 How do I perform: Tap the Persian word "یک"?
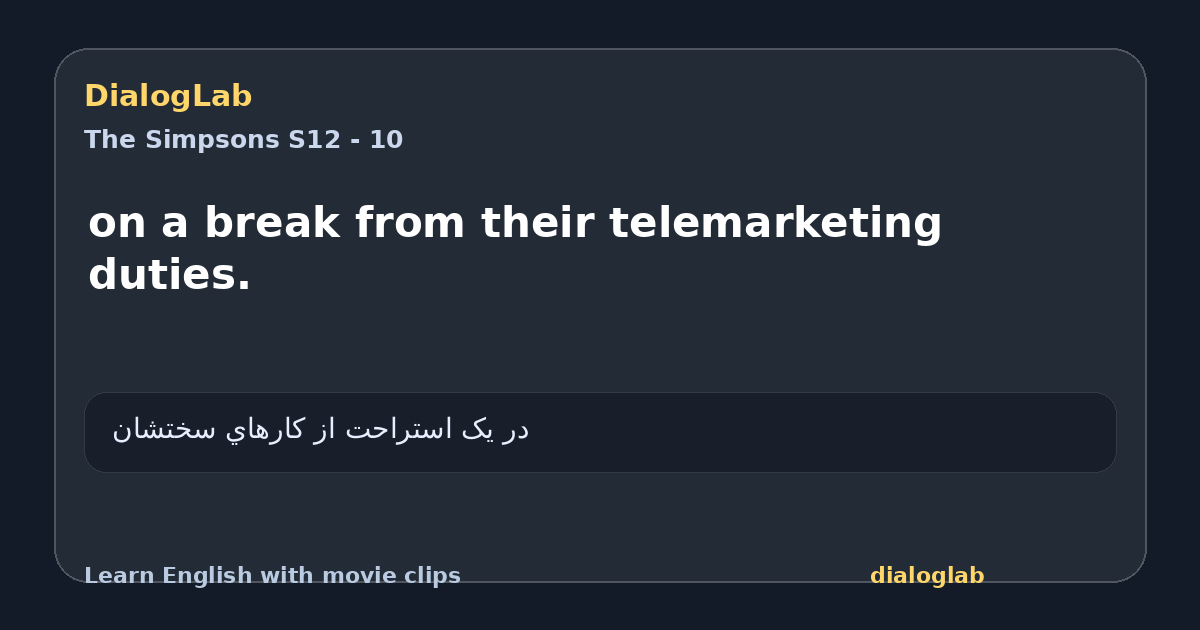(x=478, y=429)
